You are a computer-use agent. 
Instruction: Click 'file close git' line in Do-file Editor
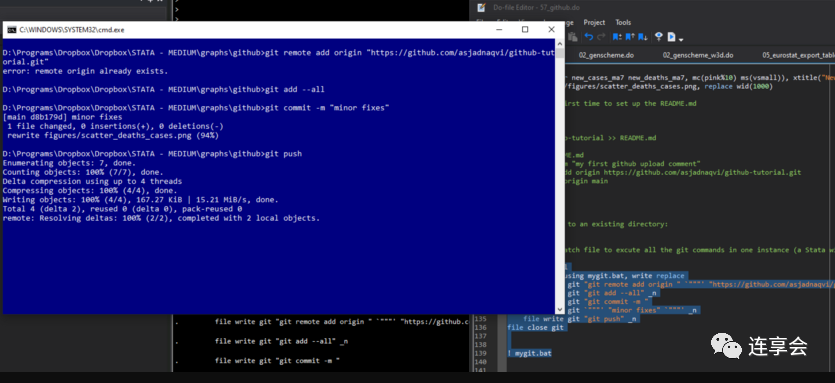pos(535,328)
